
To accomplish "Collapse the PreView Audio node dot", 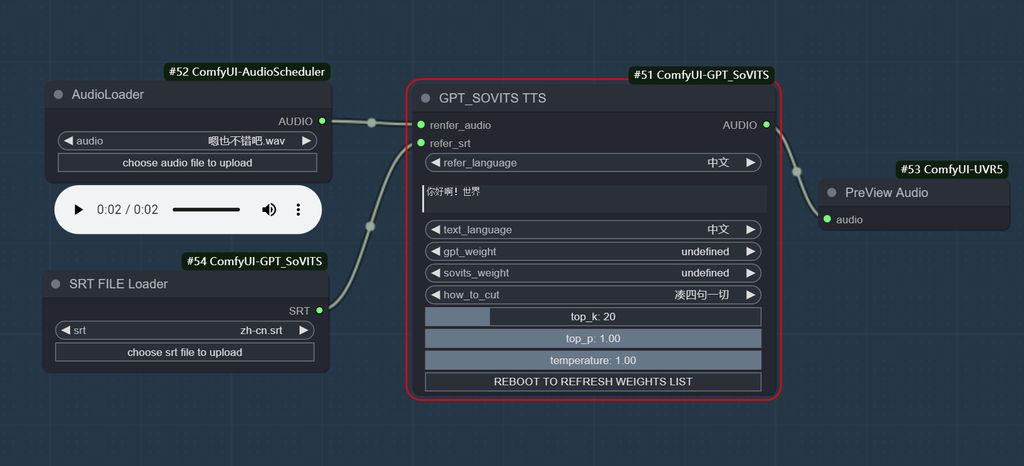I will tap(832, 193).
